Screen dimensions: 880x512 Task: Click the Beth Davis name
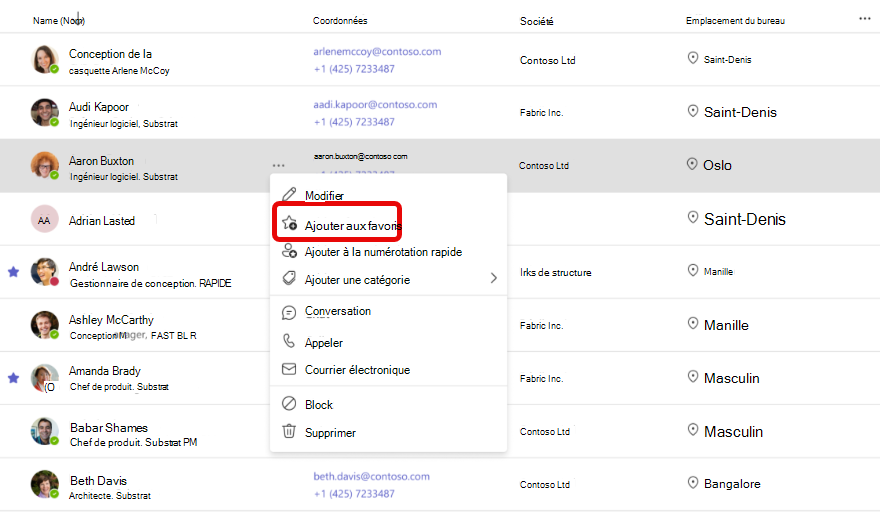(x=98, y=481)
